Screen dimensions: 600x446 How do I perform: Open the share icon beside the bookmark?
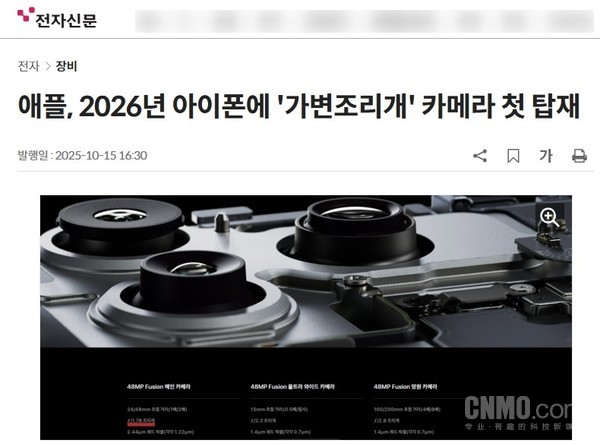(x=480, y=156)
